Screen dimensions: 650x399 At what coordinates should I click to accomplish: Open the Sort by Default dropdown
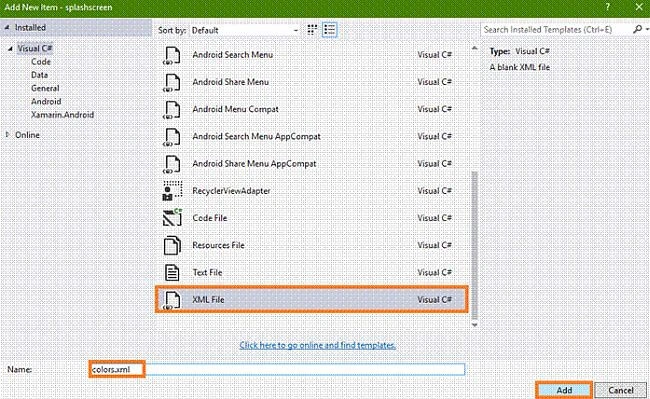245,30
